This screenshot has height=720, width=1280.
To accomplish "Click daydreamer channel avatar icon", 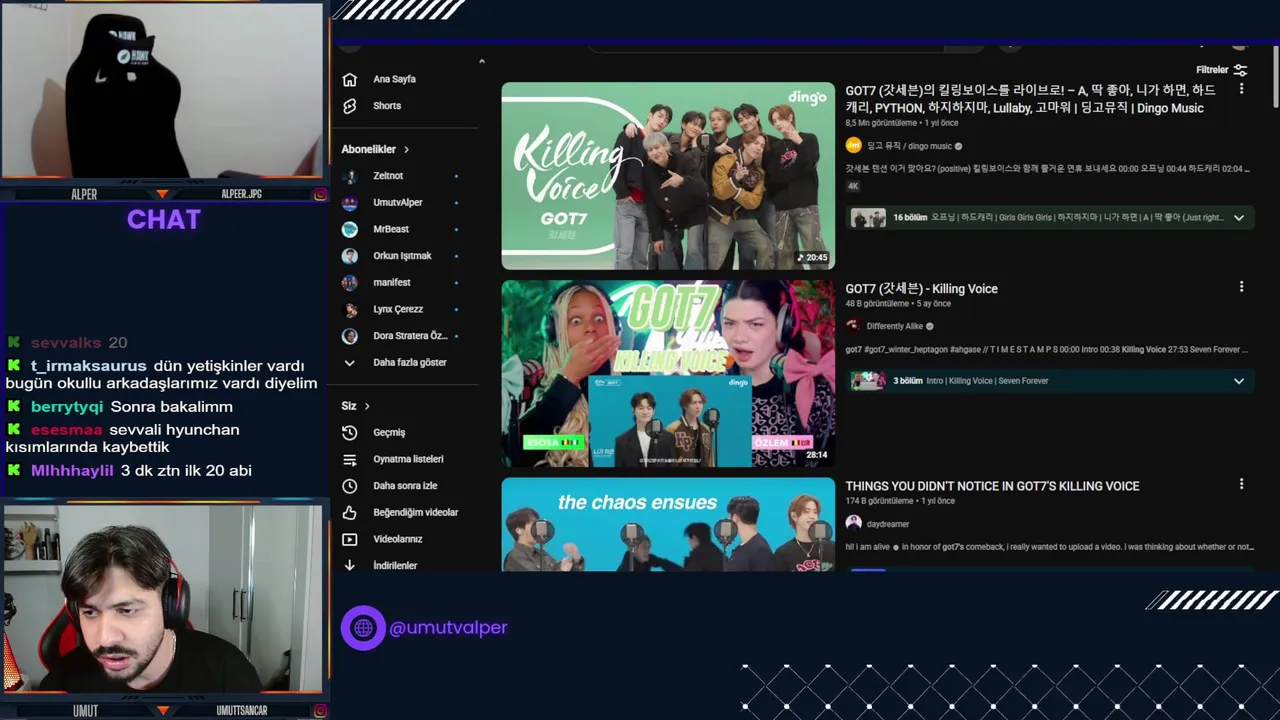I will point(853,523).
